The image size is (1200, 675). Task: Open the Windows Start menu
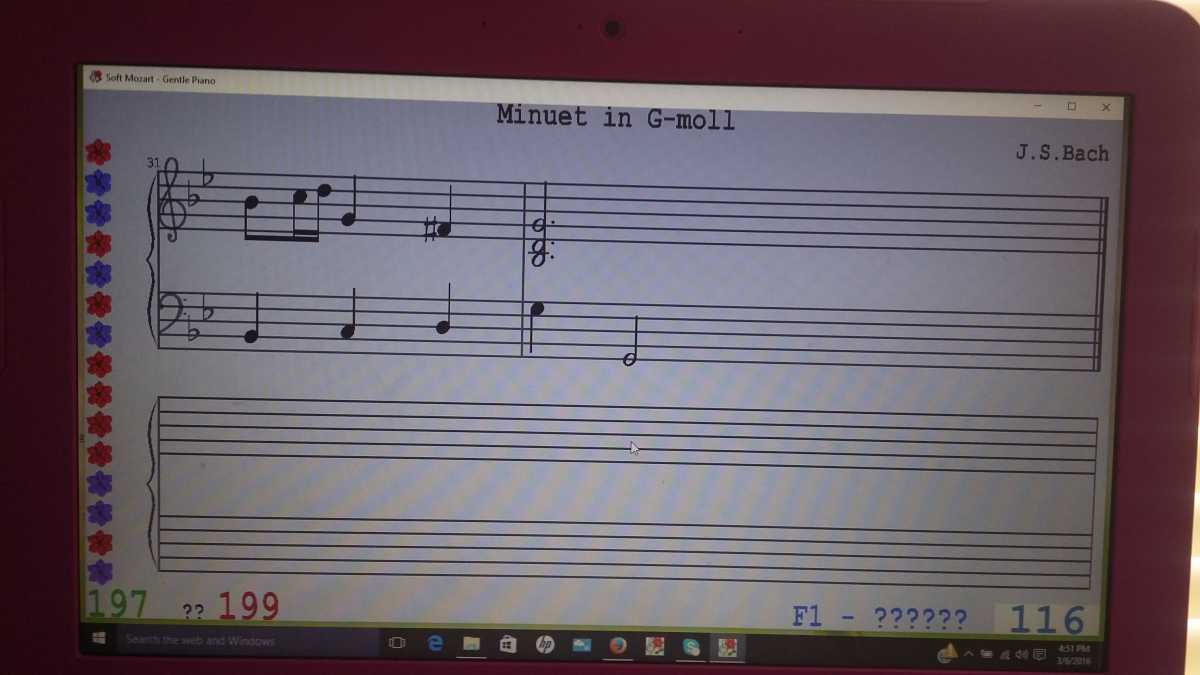pos(98,640)
